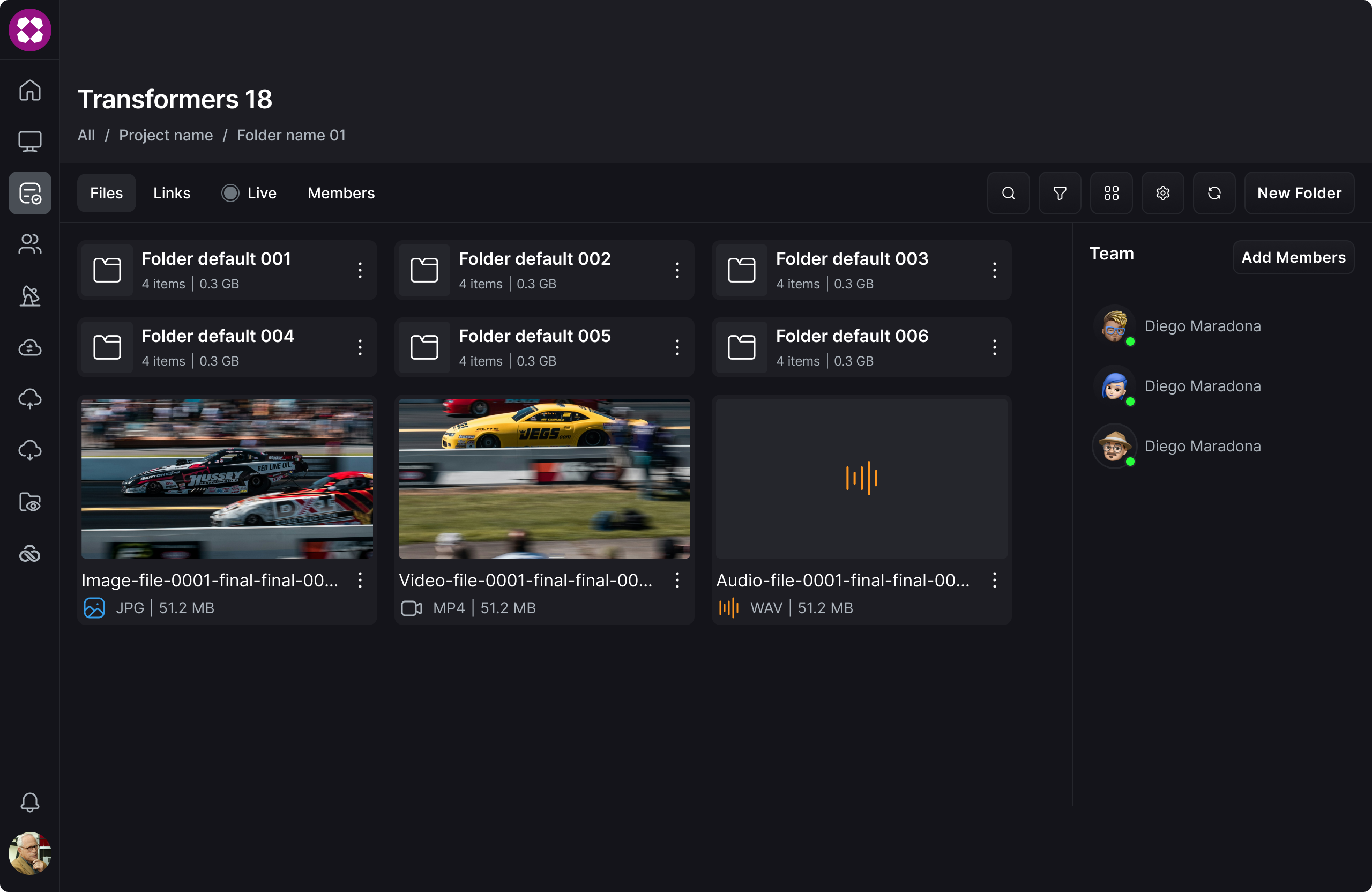Image resolution: width=1372 pixels, height=892 pixels.
Task: Open the filter funnel icon
Action: click(x=1060, y=193)
